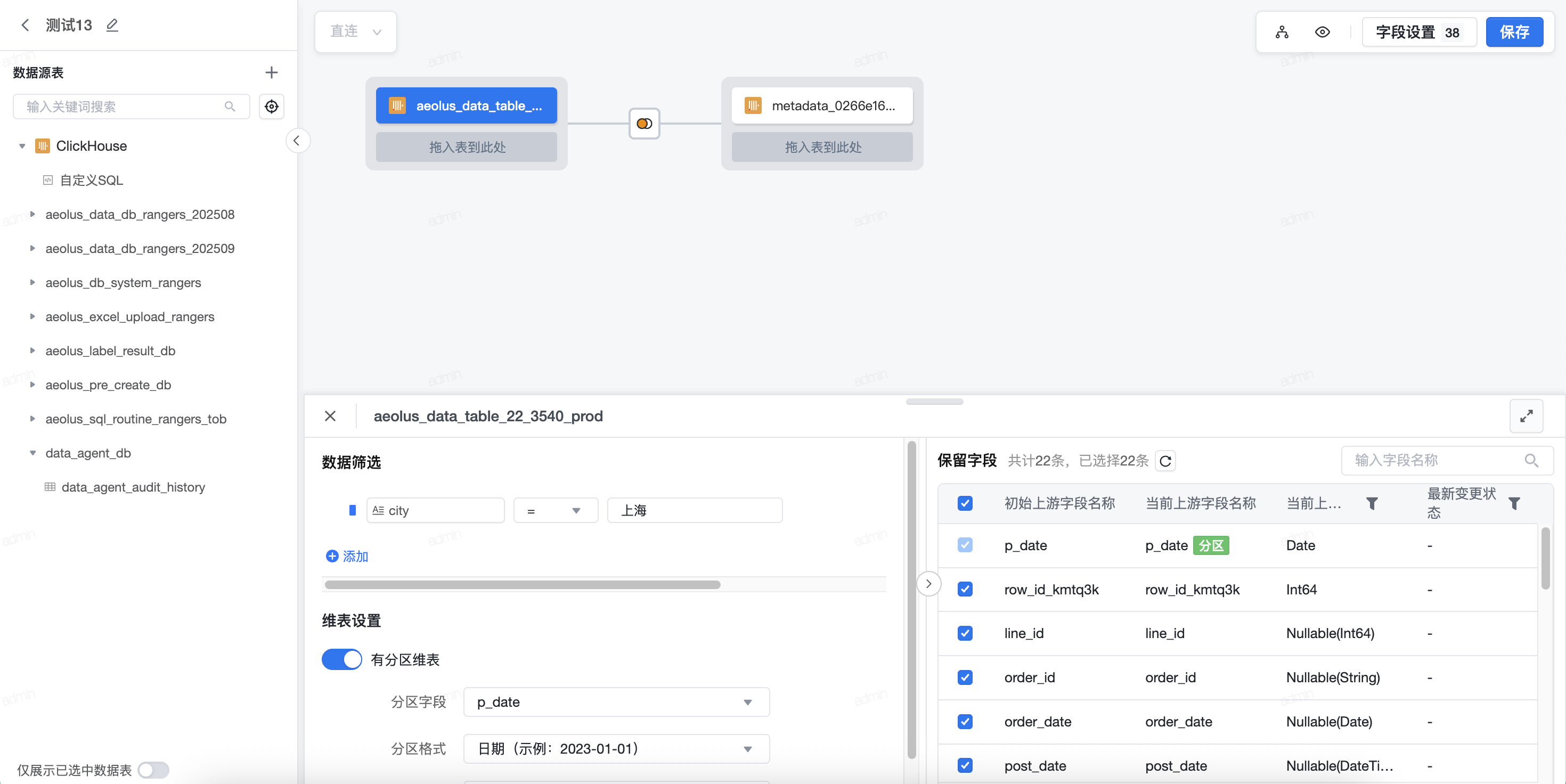Open the lineage hierarchy icon in the top toolbar
Viewport: 1566px width, 784px height.
point(1282,32)
